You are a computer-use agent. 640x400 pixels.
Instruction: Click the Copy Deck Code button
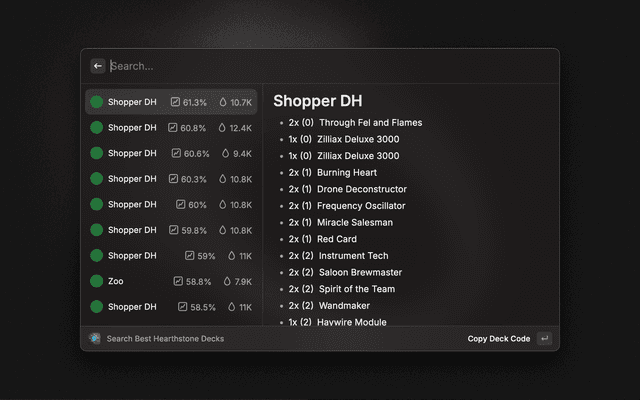point(499,338)
